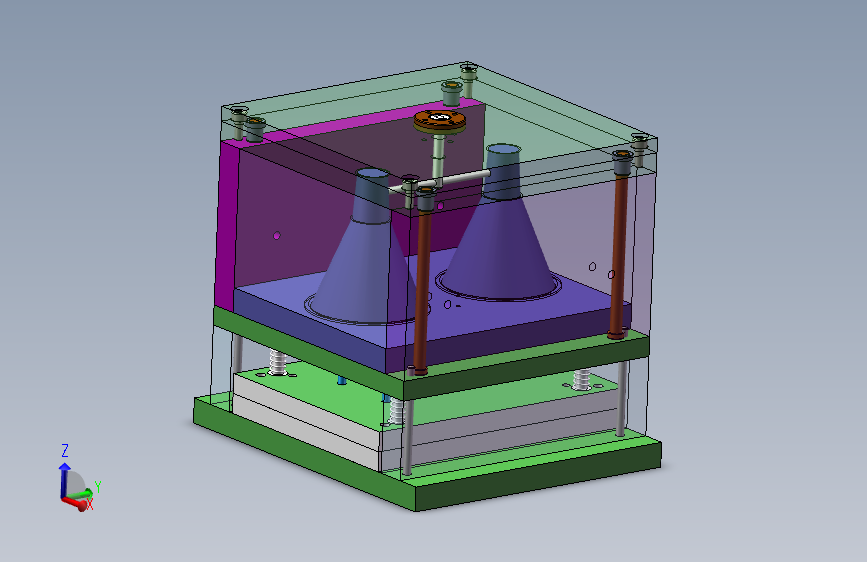Click the red X axis label of the triad

[x=90, y=504]
